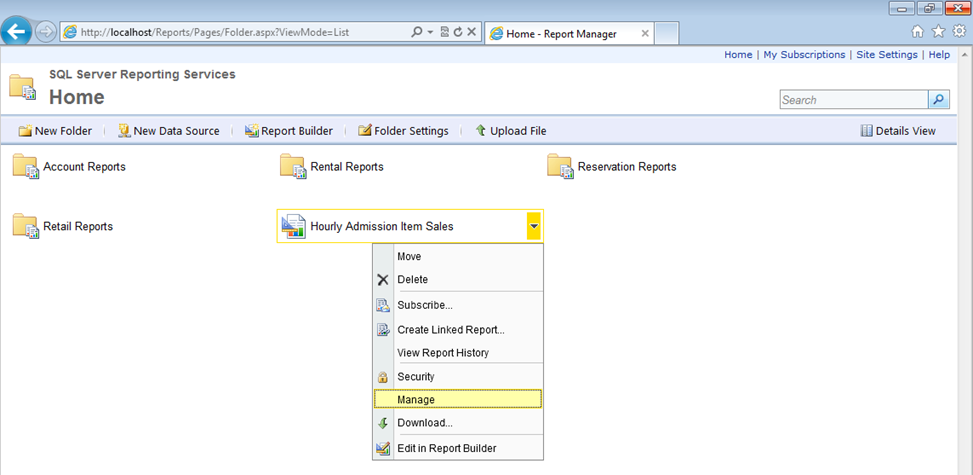This screenshot has height=475, width=973.
Task: Click the IE favorites star icon
Action: pyautogui.click(x=938, y=32)
